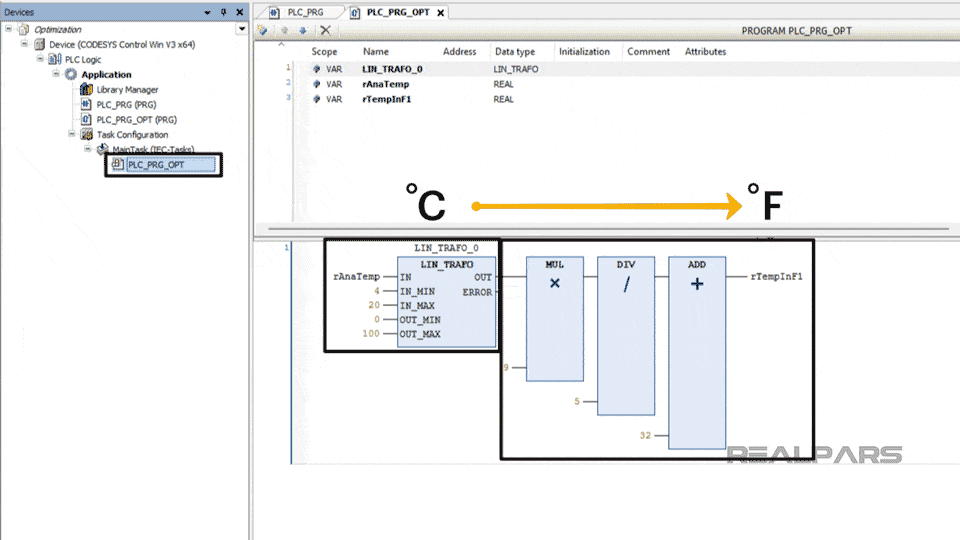Click the Library Manager books icon

pyautogui.click(x=86, y=89)
